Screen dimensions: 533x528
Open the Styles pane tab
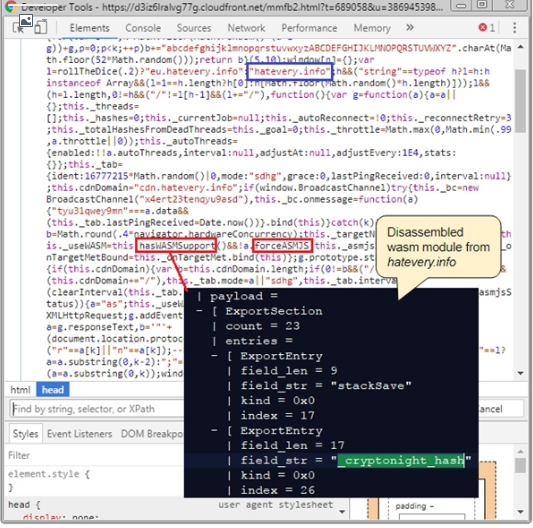pyautogui.click(x=25, y=434)
